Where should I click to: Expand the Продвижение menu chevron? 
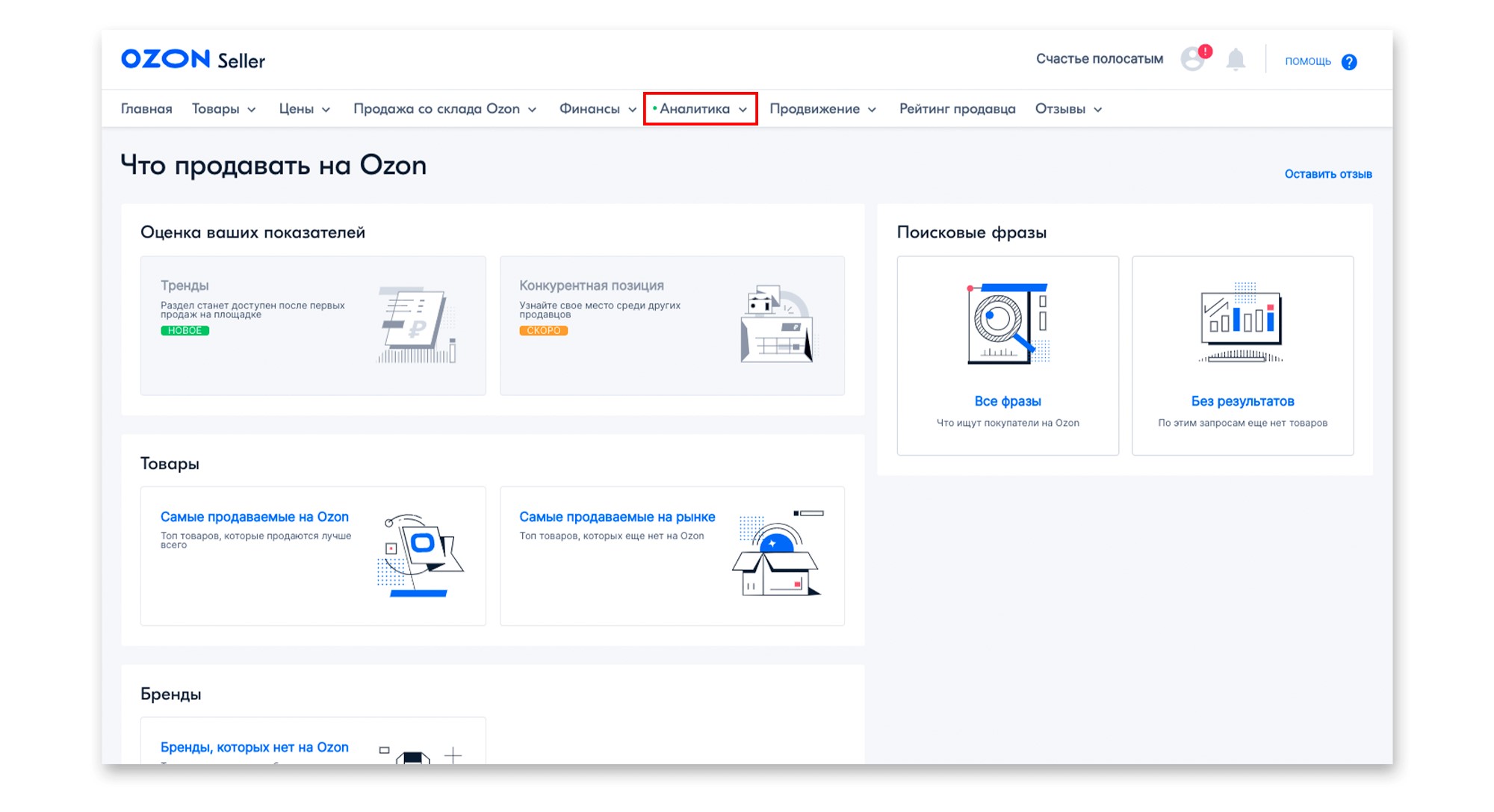(872, 110)
